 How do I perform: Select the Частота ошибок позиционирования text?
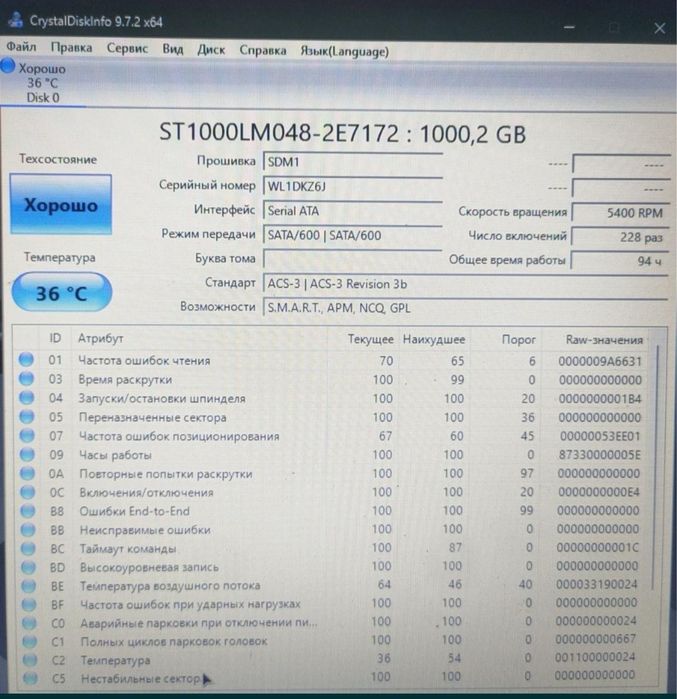click(179, 436)
